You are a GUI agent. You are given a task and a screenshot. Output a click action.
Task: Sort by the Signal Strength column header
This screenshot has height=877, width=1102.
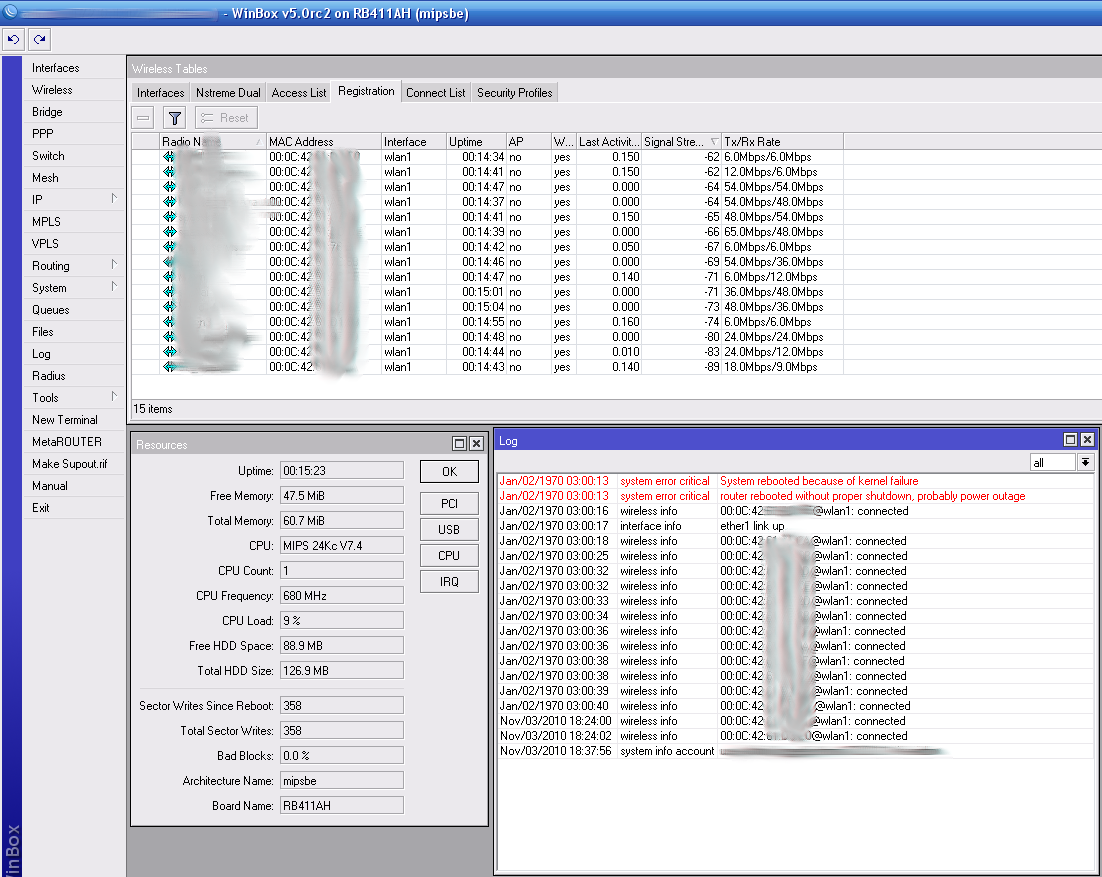point(675,142)
